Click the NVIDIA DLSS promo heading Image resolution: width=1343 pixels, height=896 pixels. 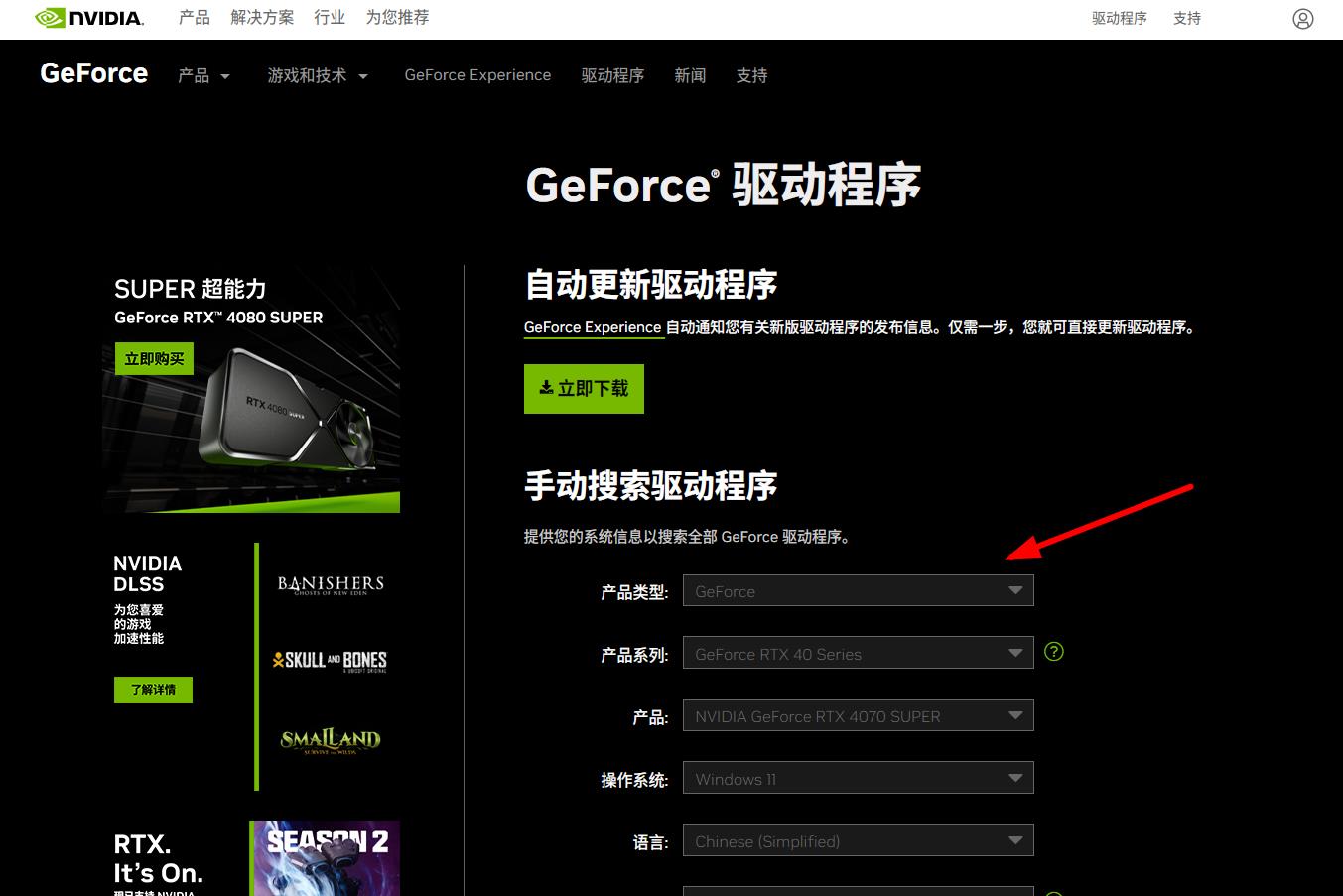(148, 574)
